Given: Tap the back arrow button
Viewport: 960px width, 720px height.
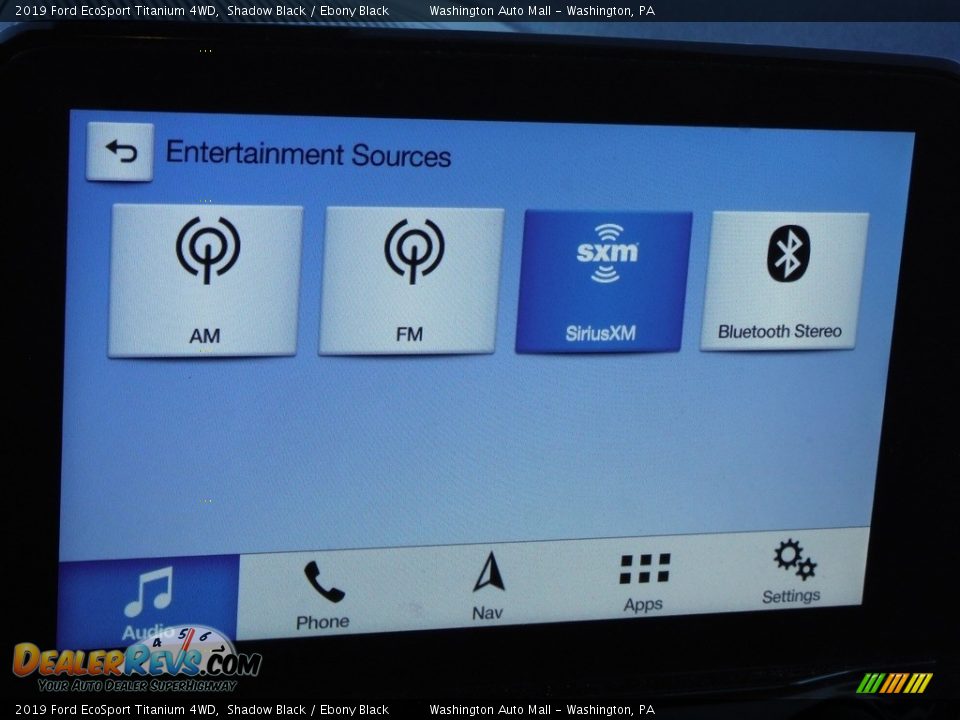Looking at the screenshot, I should coord(120,151).
